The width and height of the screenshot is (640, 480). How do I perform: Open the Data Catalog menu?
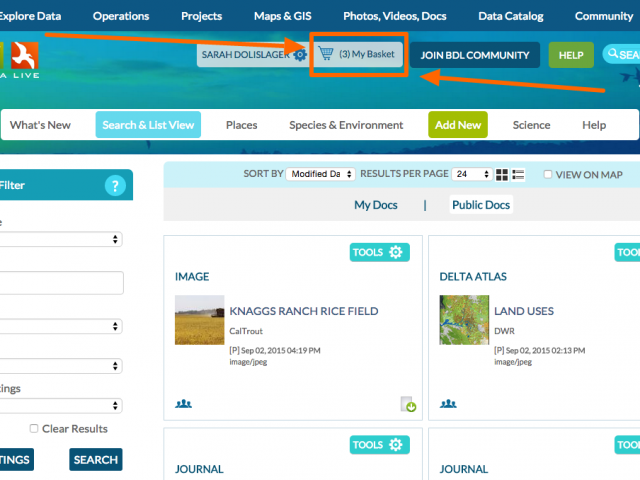coord(511,16)
